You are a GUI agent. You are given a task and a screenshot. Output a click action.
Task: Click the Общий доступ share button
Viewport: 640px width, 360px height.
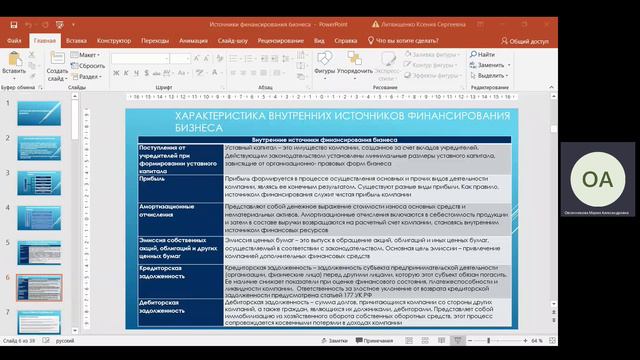click(x=525, y=41)
